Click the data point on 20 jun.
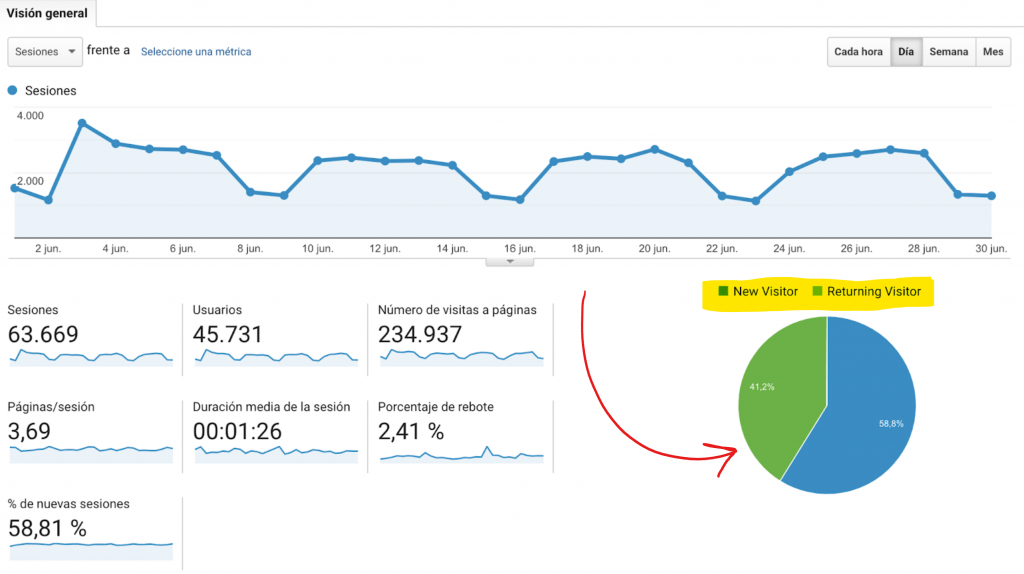The image size is (1024, 574). click(x=654, y=150)
